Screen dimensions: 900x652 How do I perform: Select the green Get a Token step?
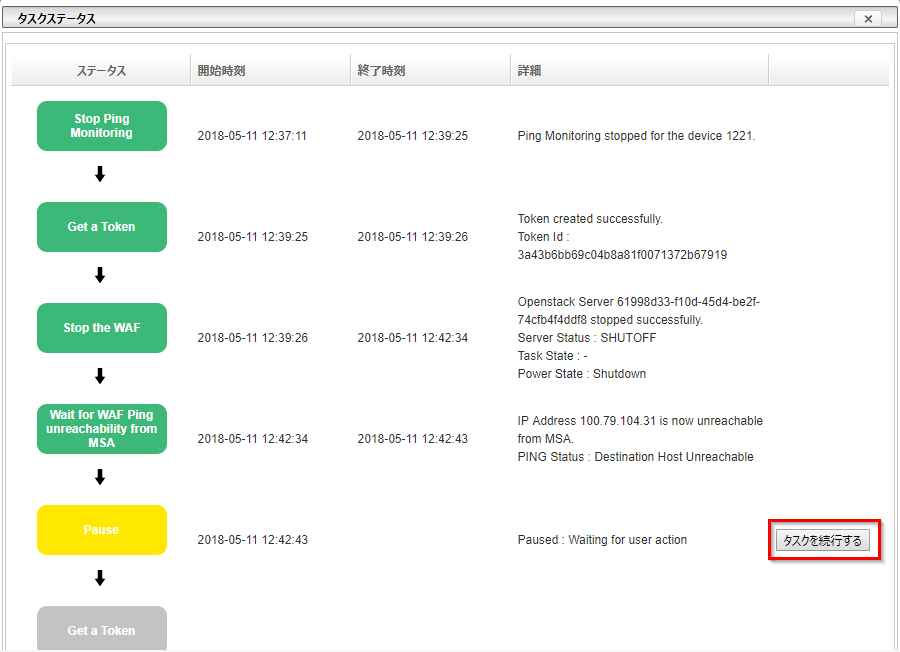tap(102, 227)
